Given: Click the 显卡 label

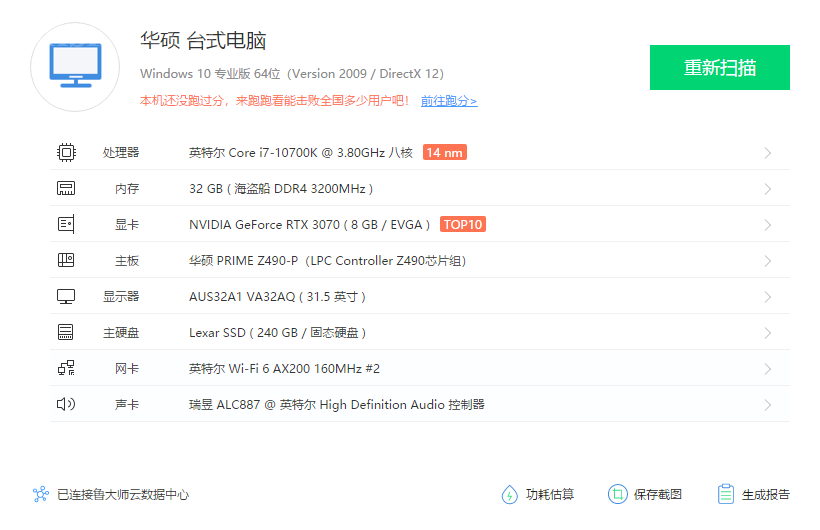Looking at the screenshot, I should pos(127,224).
